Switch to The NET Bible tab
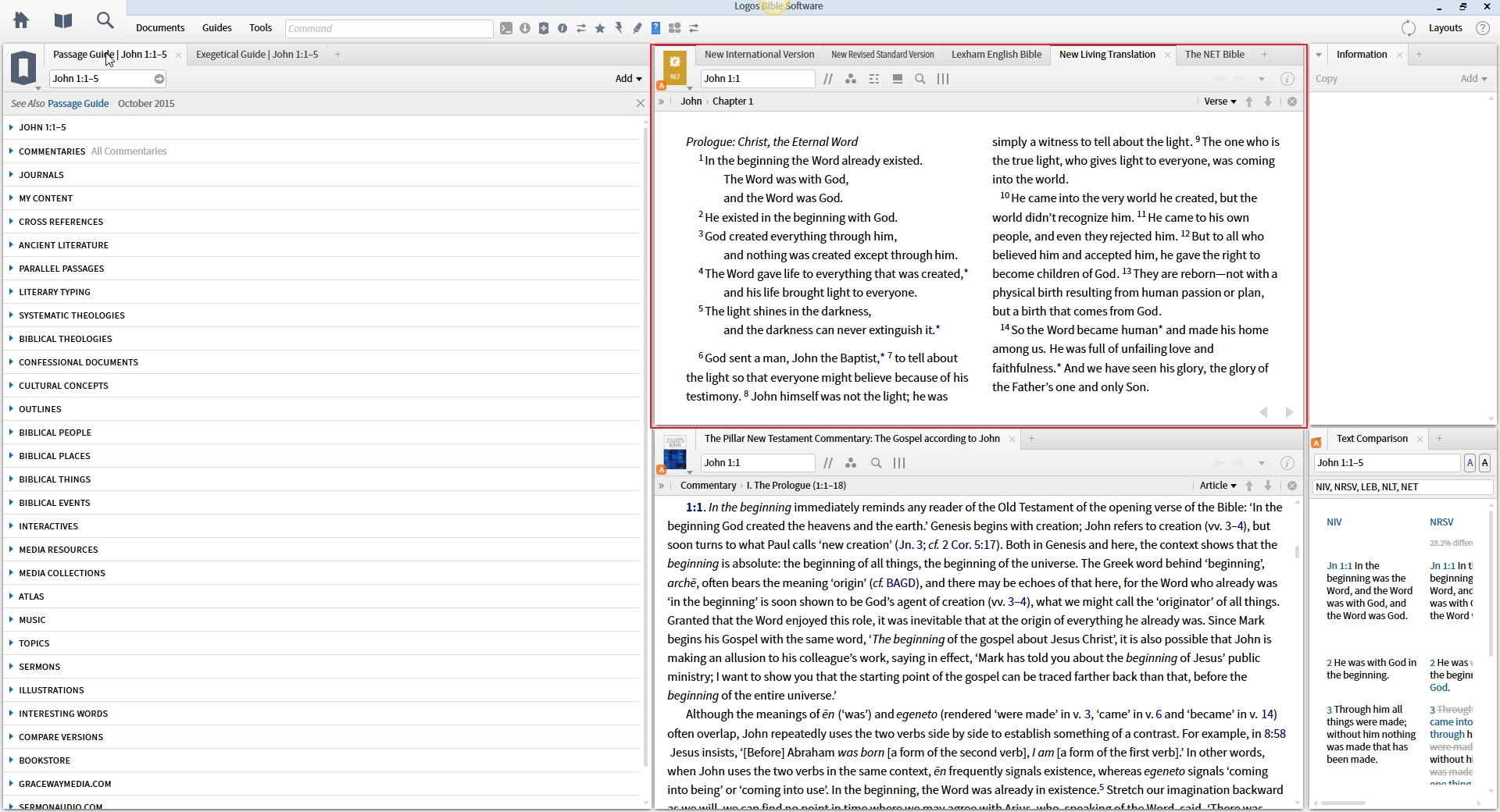 point(1215,55)
